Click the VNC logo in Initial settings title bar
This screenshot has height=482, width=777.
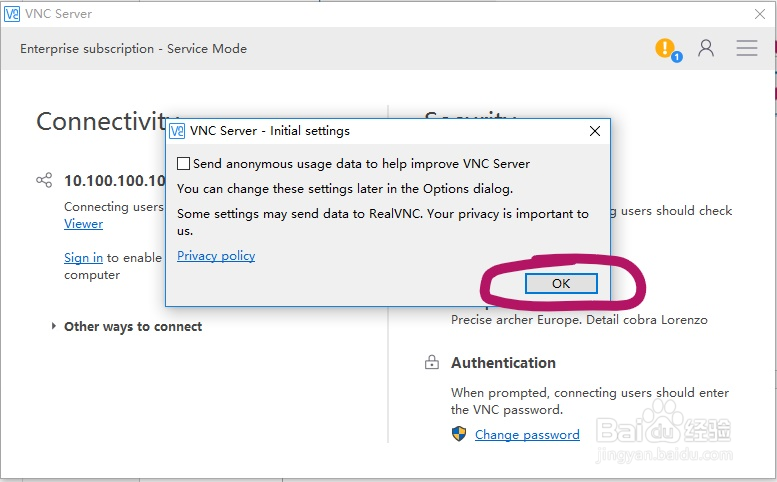pos(177,131)
